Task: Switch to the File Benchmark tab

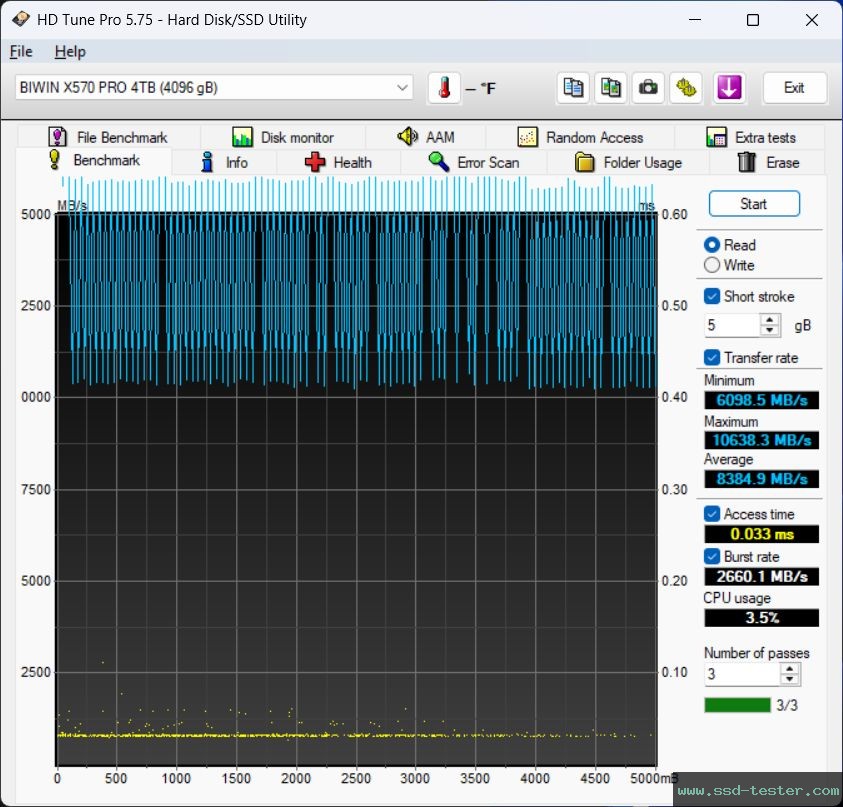Action: coord(108,137)
